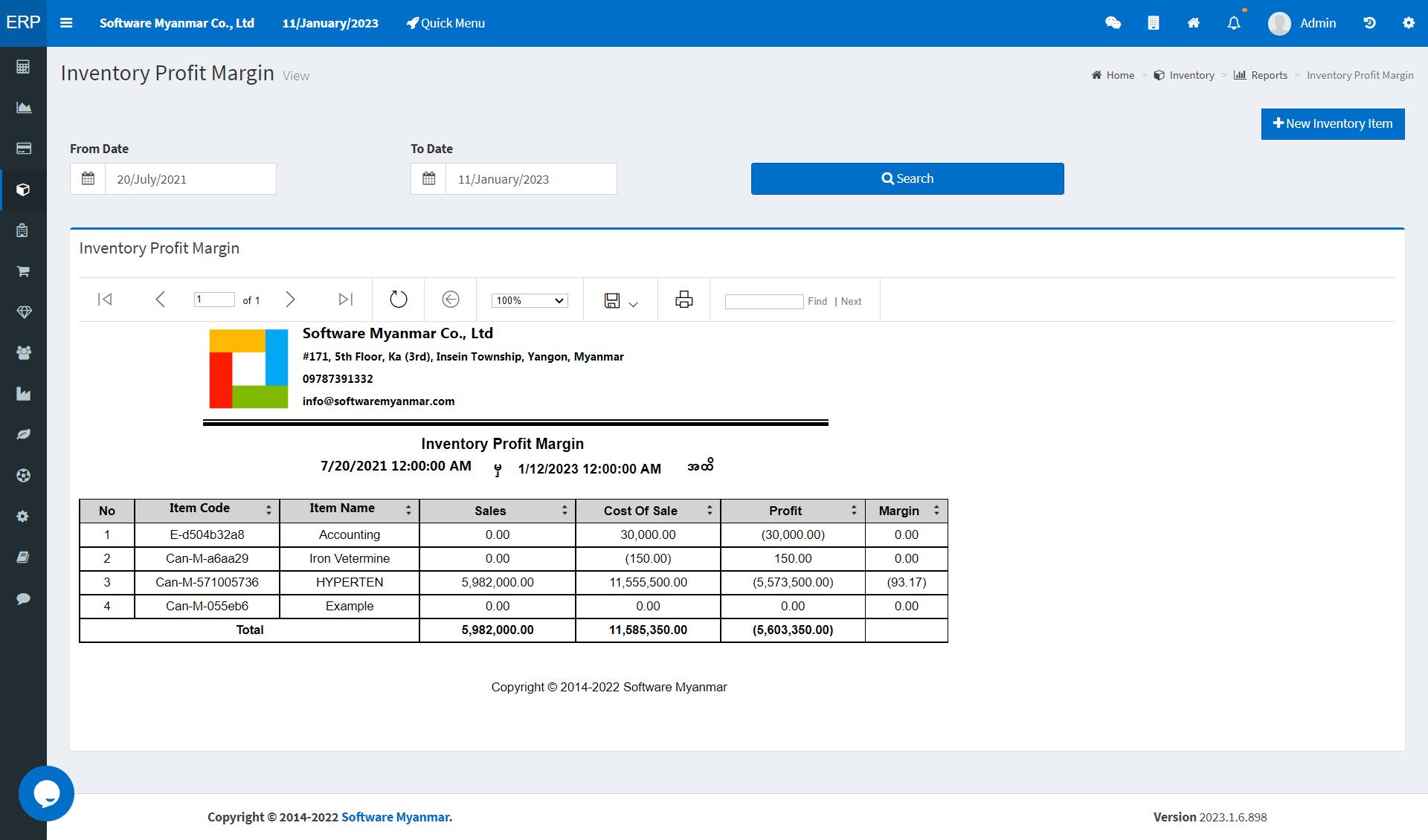Sort by Item Code column

(x=268, y=511)
